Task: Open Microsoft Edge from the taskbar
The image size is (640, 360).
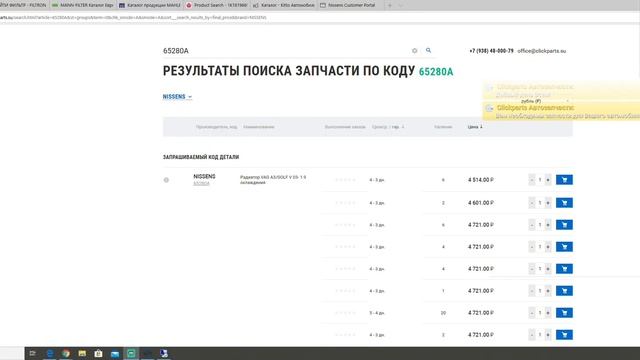Action: tap(49, 353)
